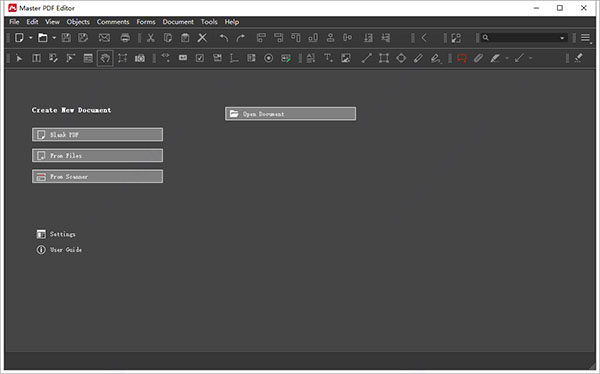The width and height of the screenshot is (600, 374).
Task: Select the Rectangle drawing tool
Action: coord(384,58)
